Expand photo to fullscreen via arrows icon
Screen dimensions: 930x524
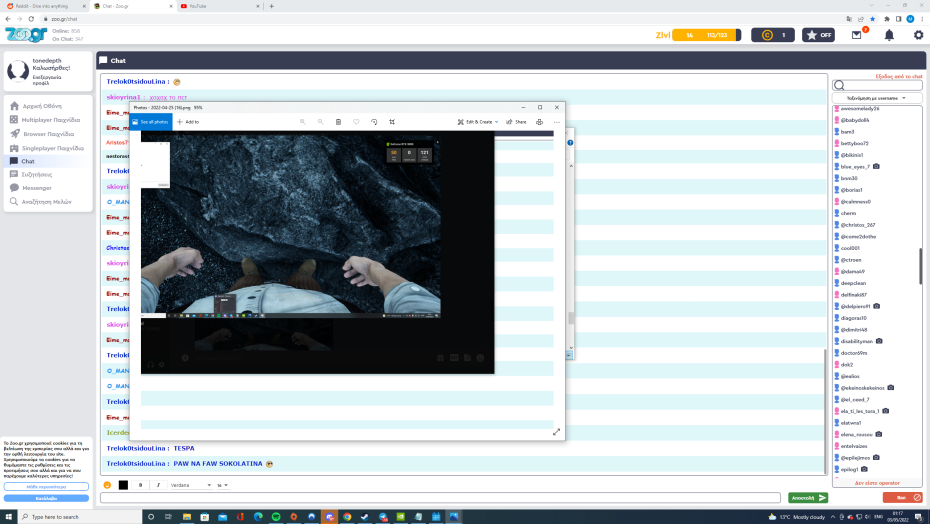tap(557, 432)
